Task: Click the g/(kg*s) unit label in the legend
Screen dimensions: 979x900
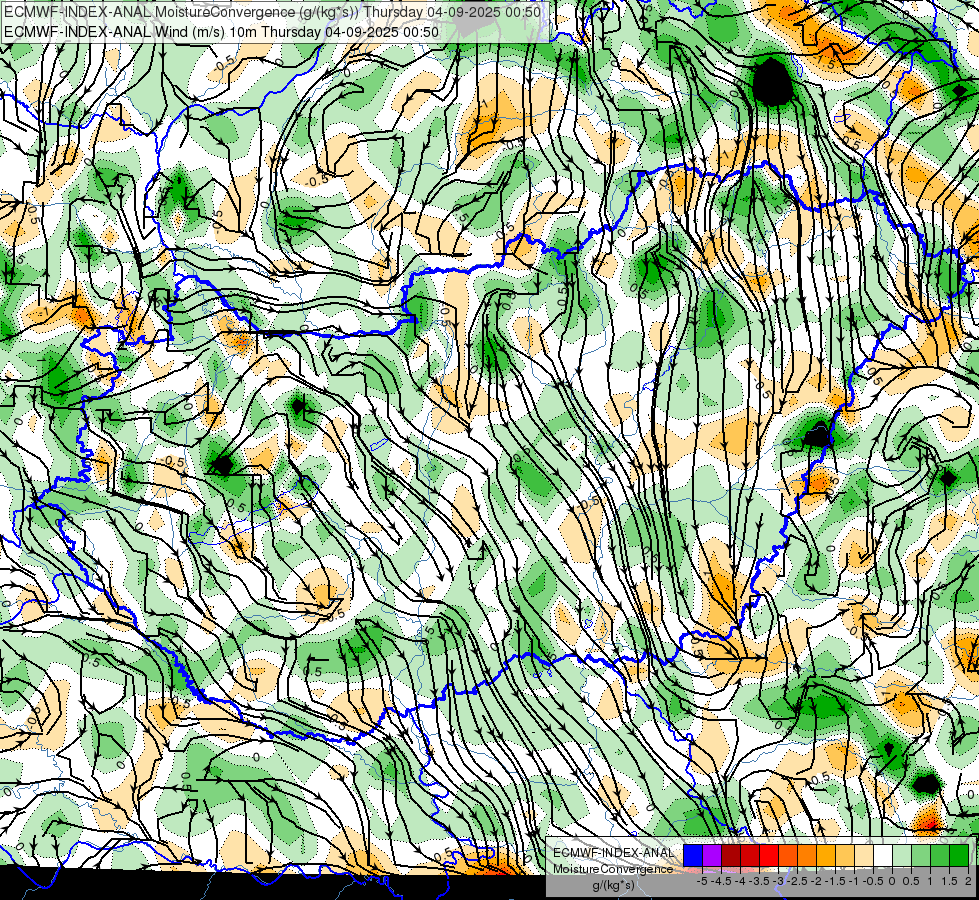Action: tap(613, 885)
